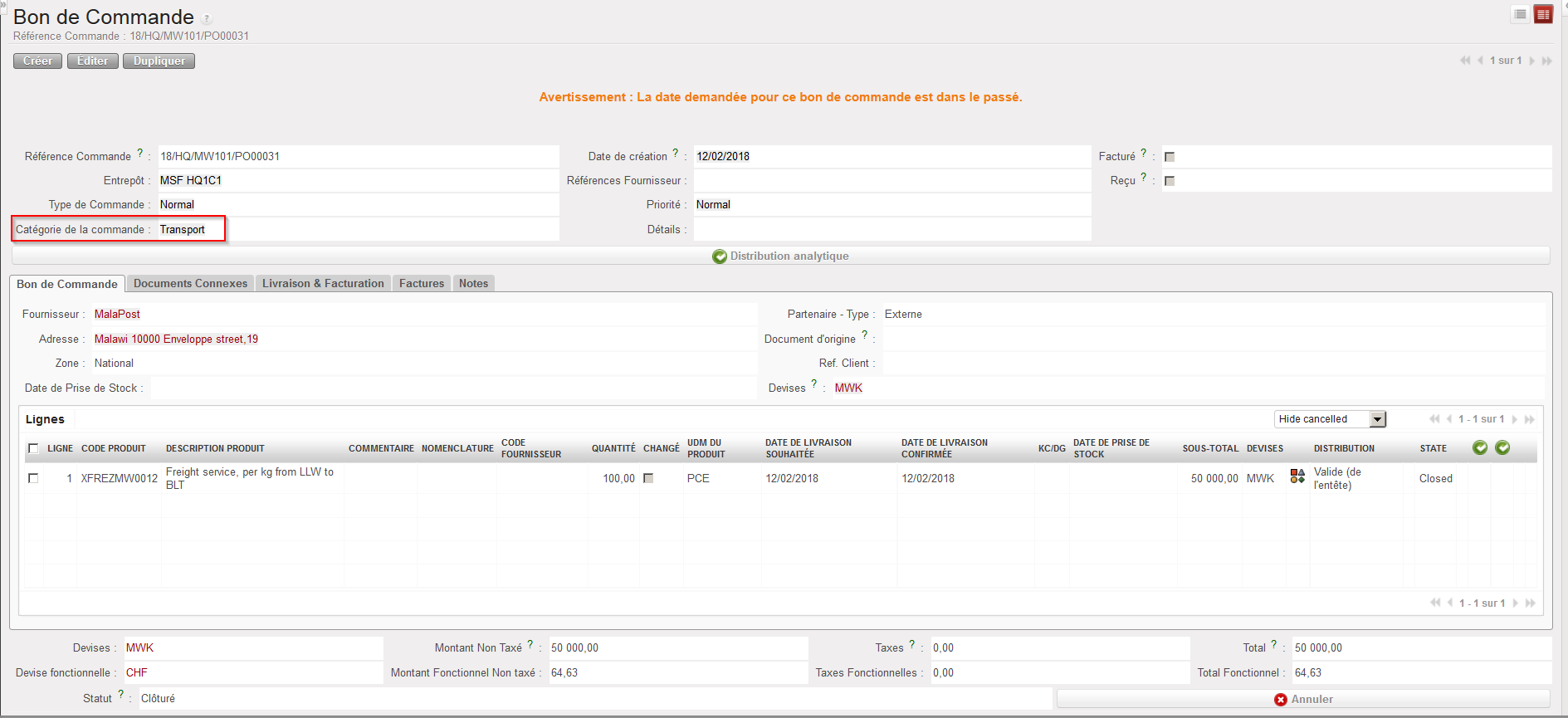Open the Documents Connexes tab
The width and height of the screenshot is (1568, 718).
[190, 284]
